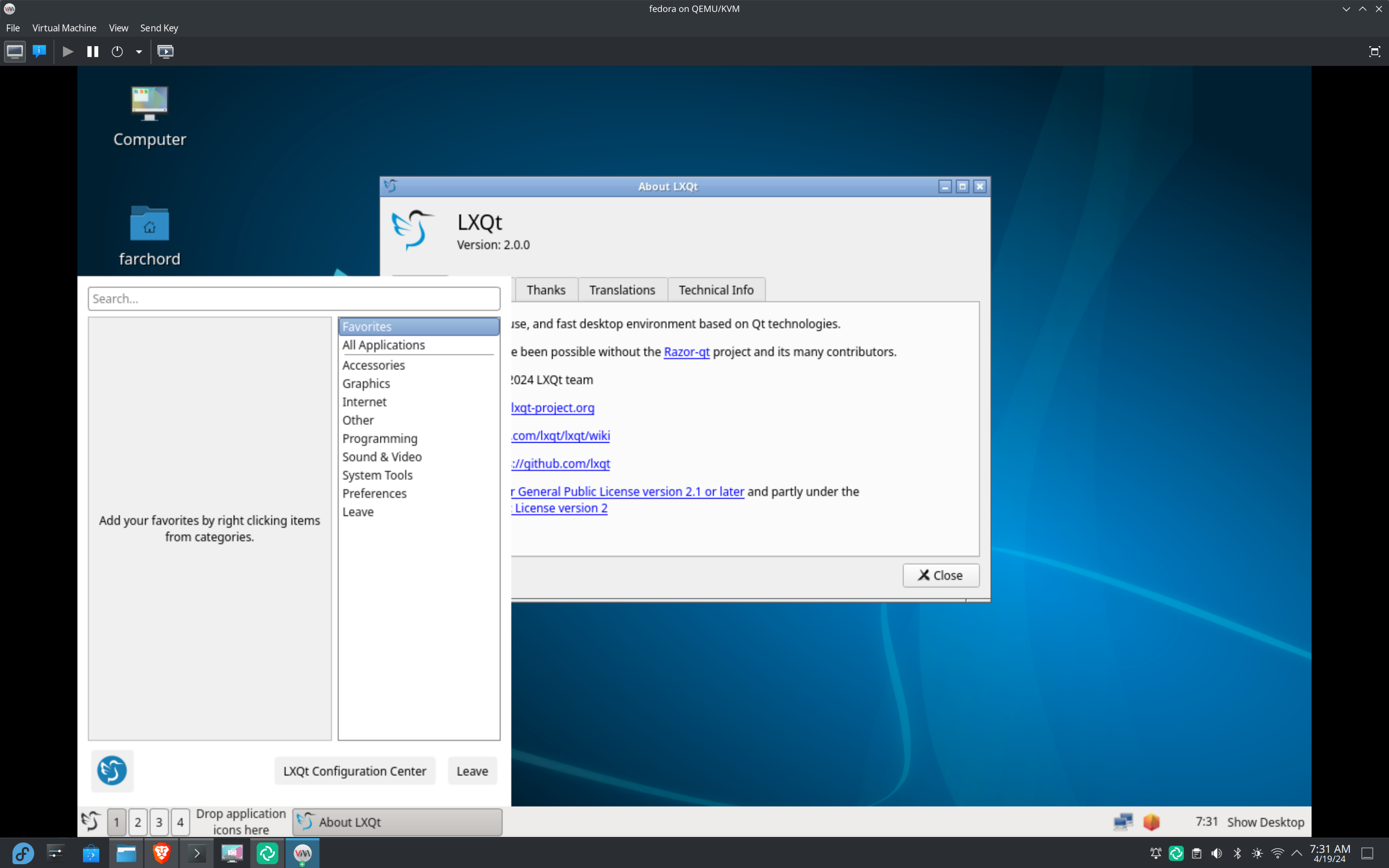Click the orange cube tray icon

tap(1151, 822)
